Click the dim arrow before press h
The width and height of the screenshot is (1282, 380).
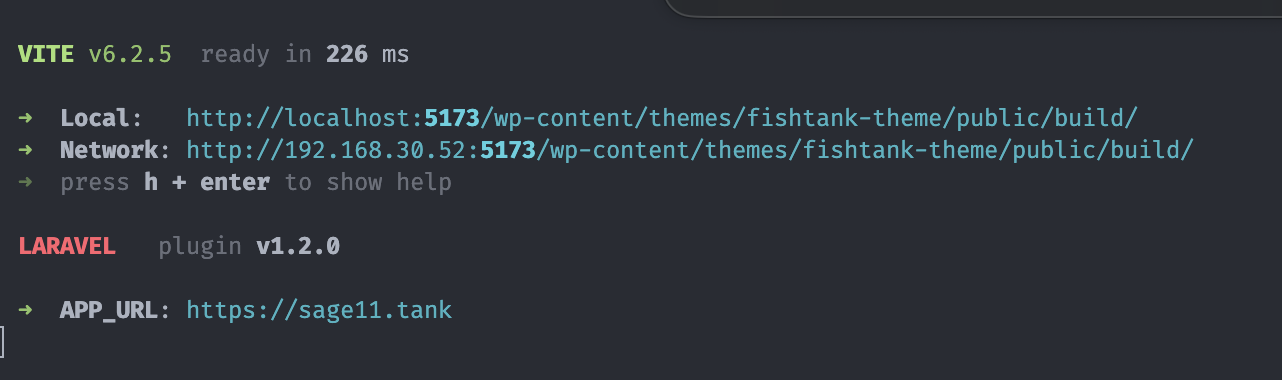coord(26,182)
